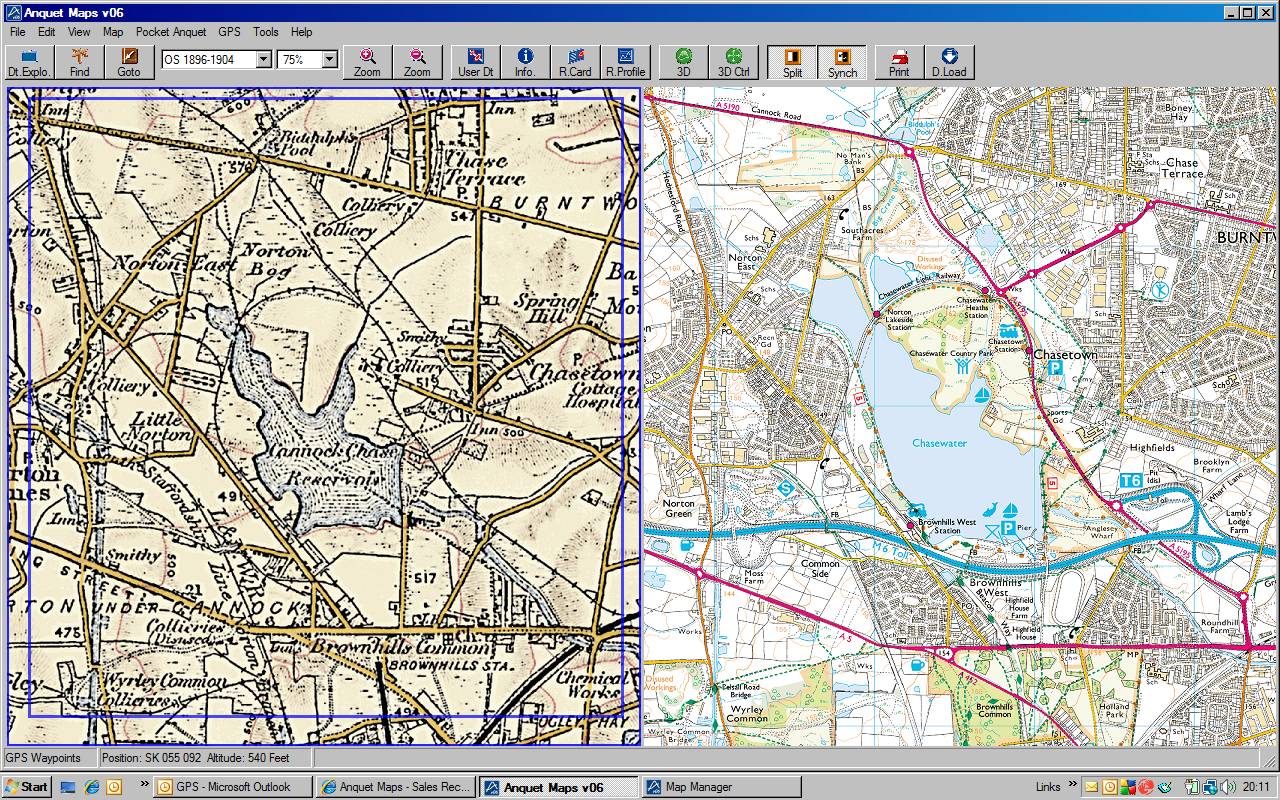Viewport: 1280px width, 800px height.
Task: Open the Goto tool
Action: tap(129, 62)
